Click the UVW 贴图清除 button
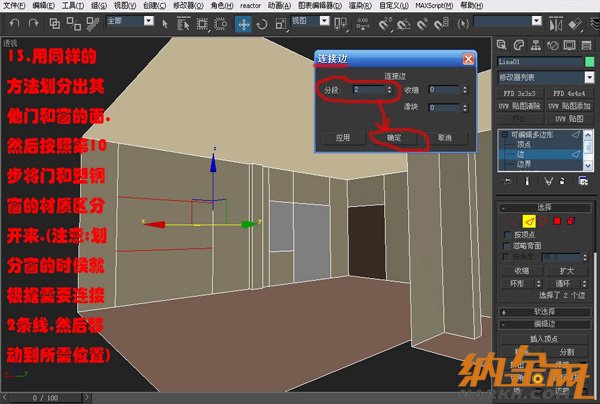Screen dimensions: 600x404 click(519, 106)
